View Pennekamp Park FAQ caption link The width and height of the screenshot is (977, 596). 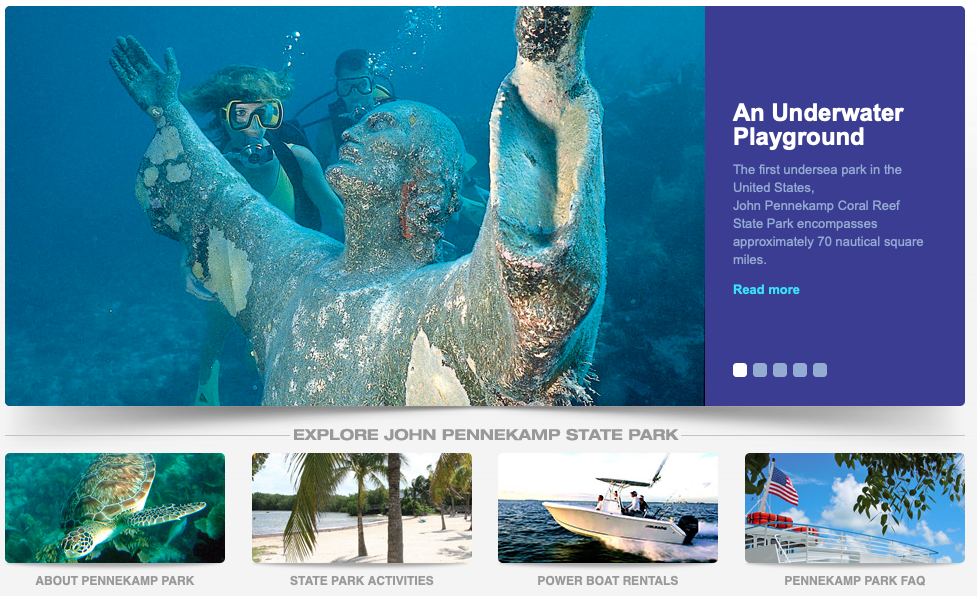pos(854,580)
